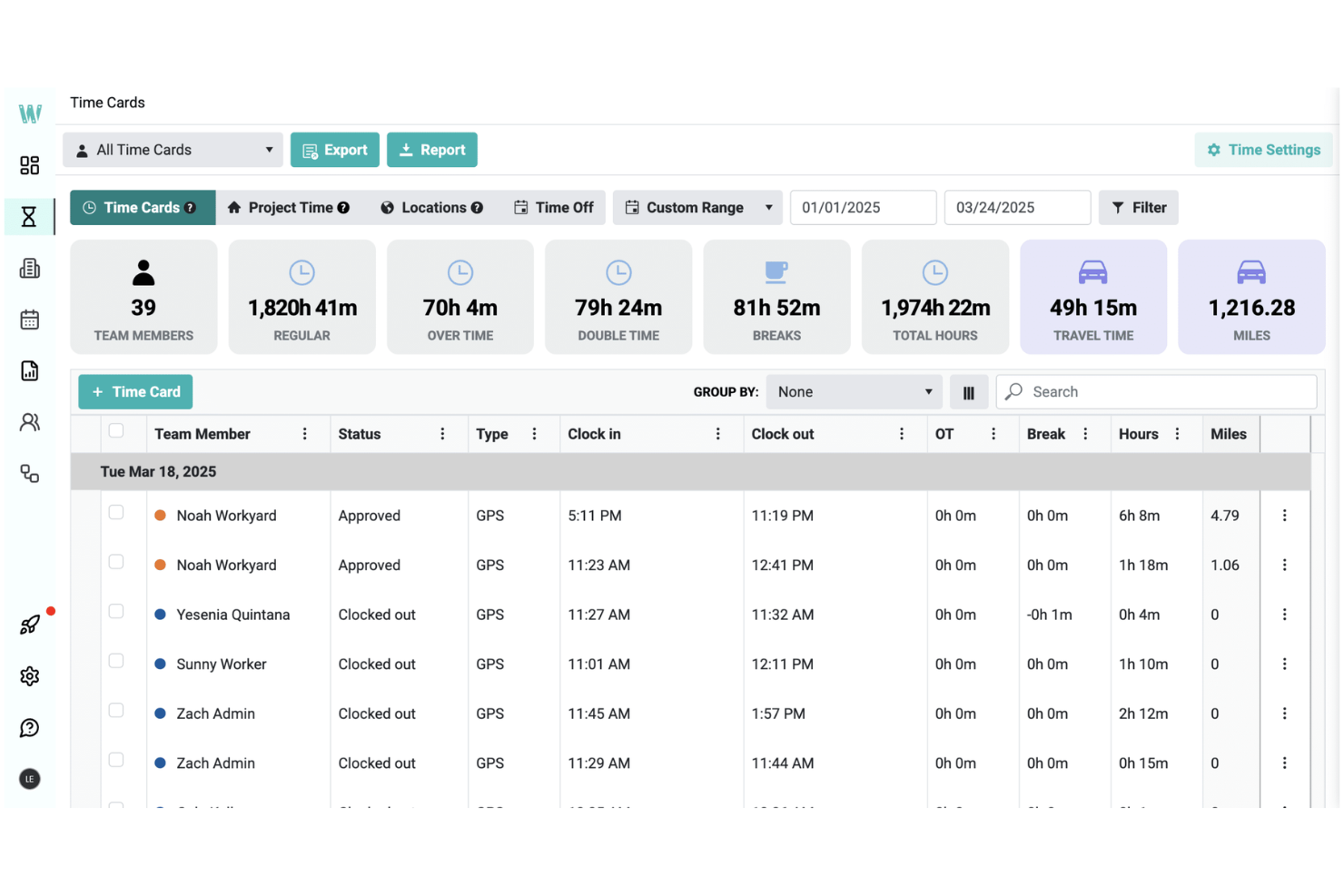The image size is (1344, 896).
Task: Open Hours column options menu
Action: point(1177,434)
